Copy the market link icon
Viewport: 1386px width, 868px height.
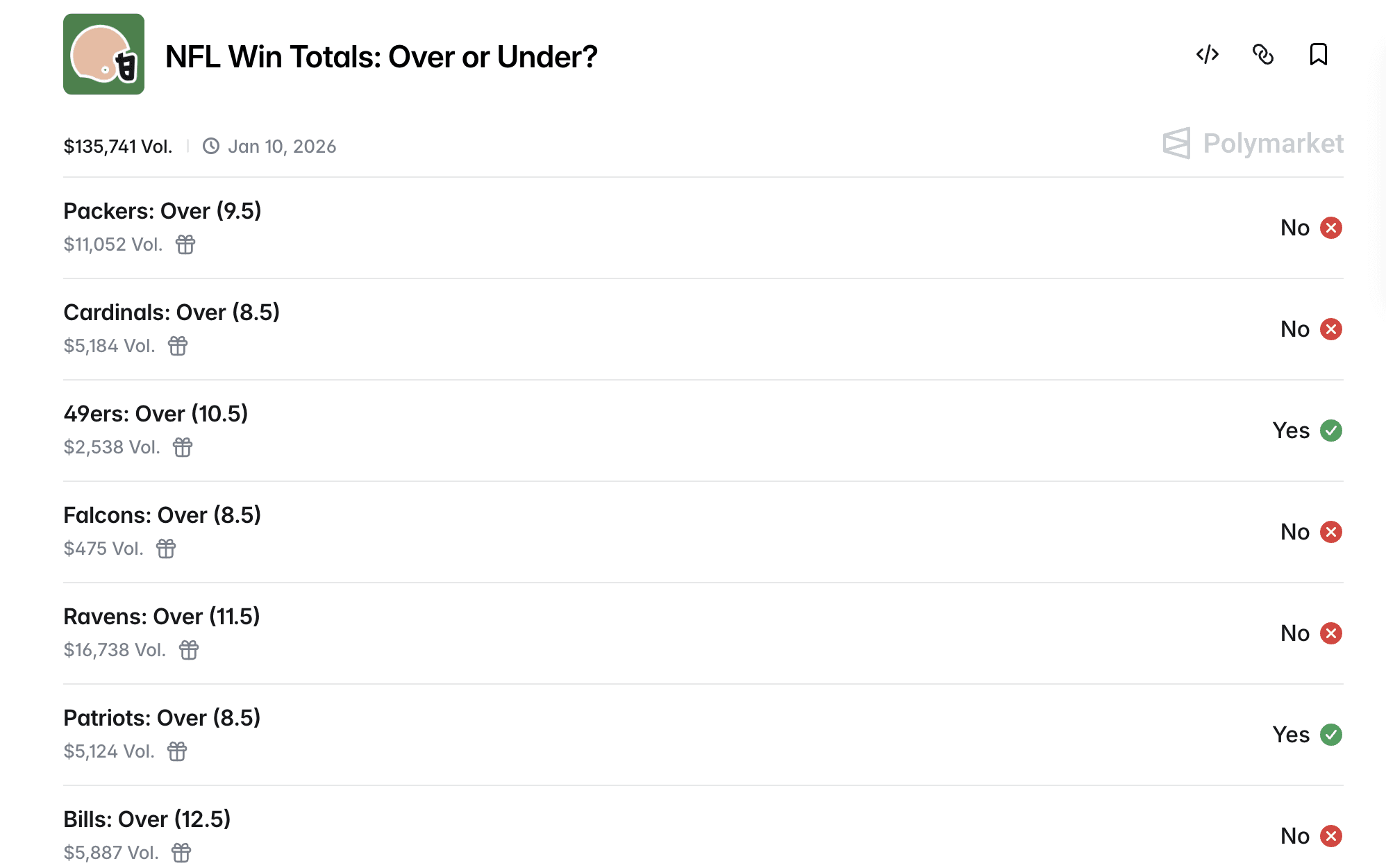(x=1263, y=54)
